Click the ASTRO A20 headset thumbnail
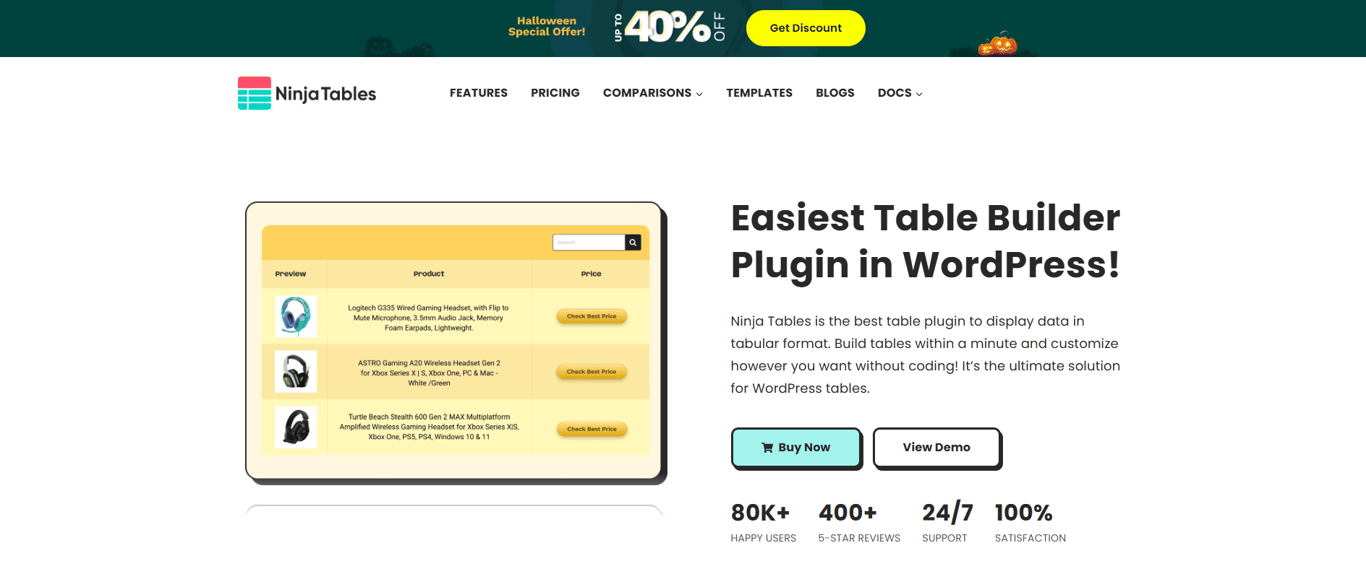1366x587 pixels. [296, 372]
